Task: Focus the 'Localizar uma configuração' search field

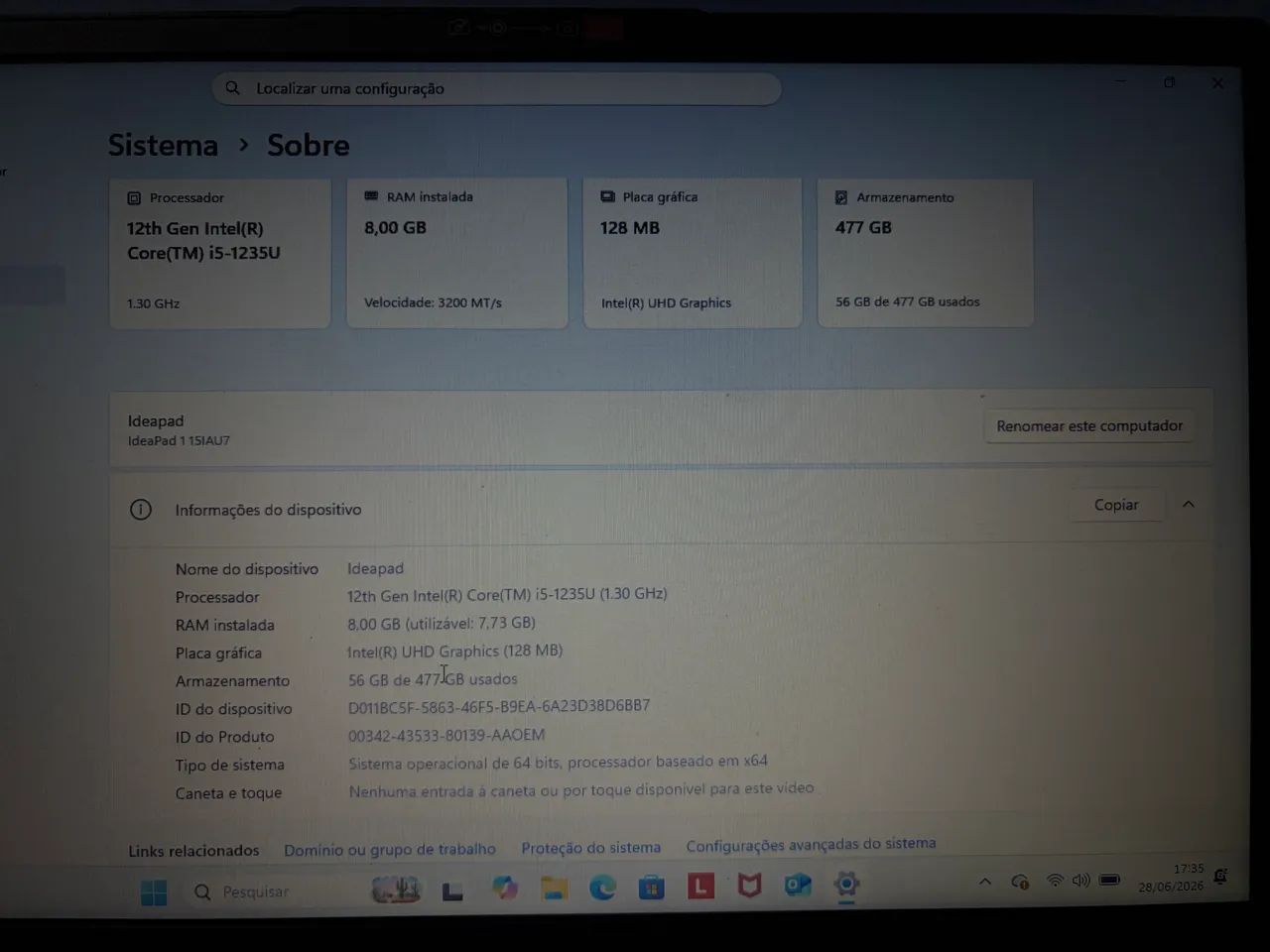Action: [496, 88]
